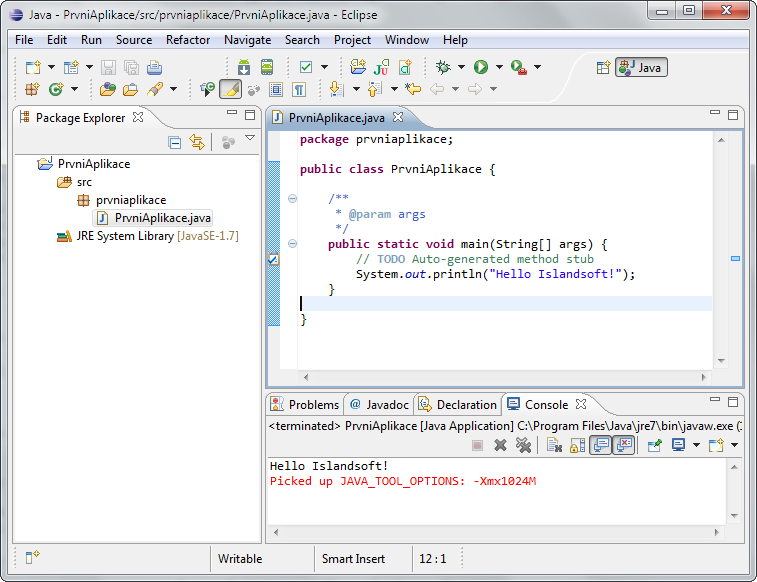This screenshot has height=582, width=757.
Task: Open the External Tools dropdown arrow
Action: click(x=537, y=67)
